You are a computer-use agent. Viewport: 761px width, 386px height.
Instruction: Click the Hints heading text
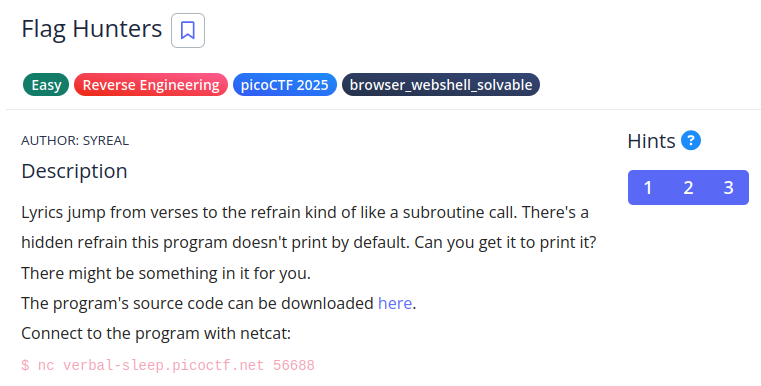click(x=651, y=141)
